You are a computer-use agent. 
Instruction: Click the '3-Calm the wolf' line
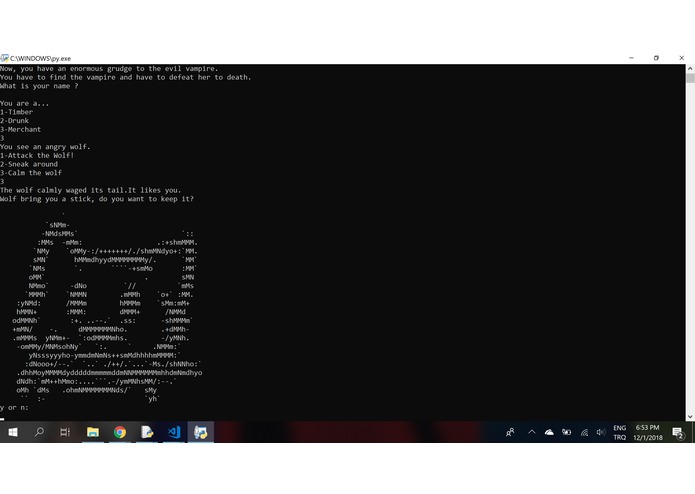point(31,173)
